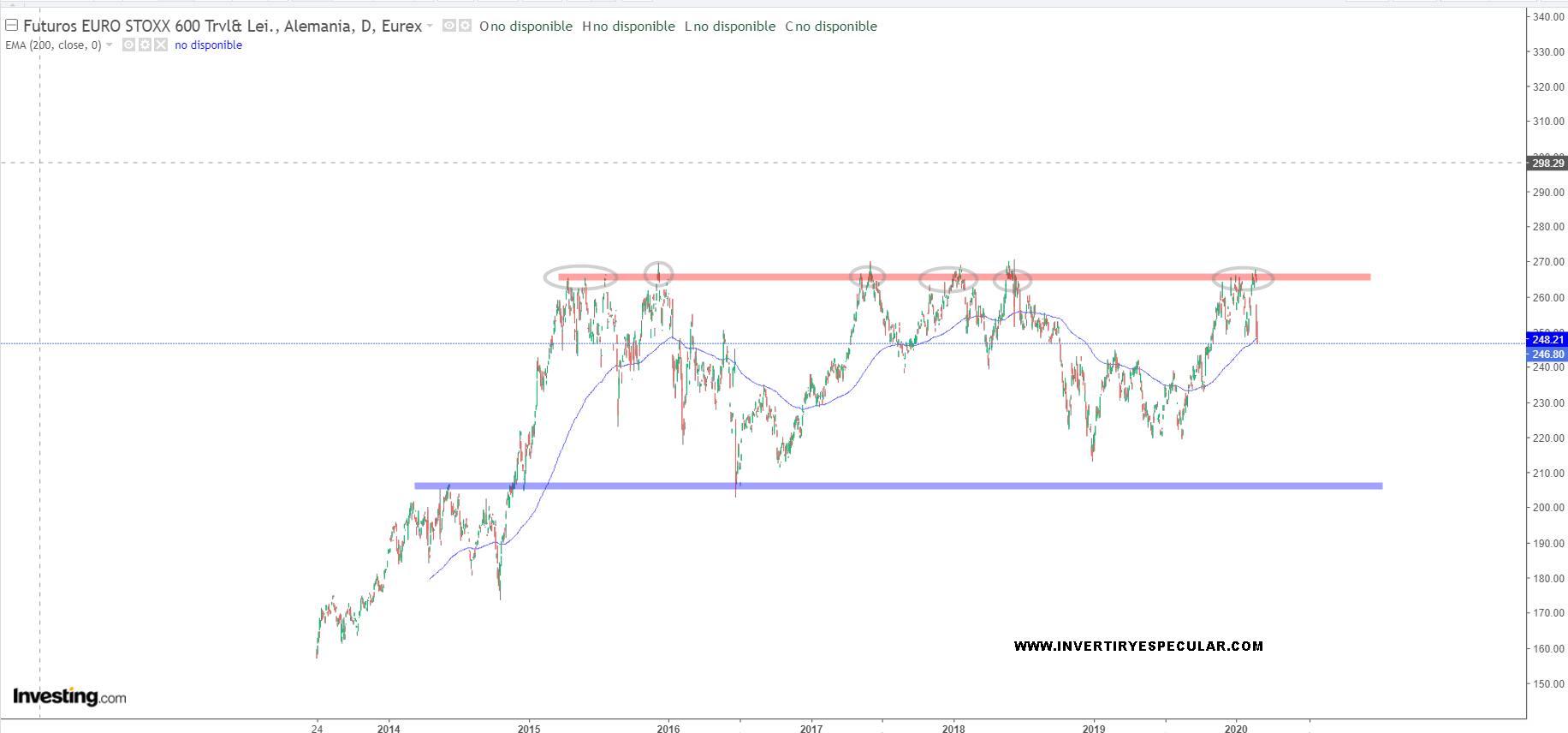Click the Investing.com logo

(x=69, y=696)
